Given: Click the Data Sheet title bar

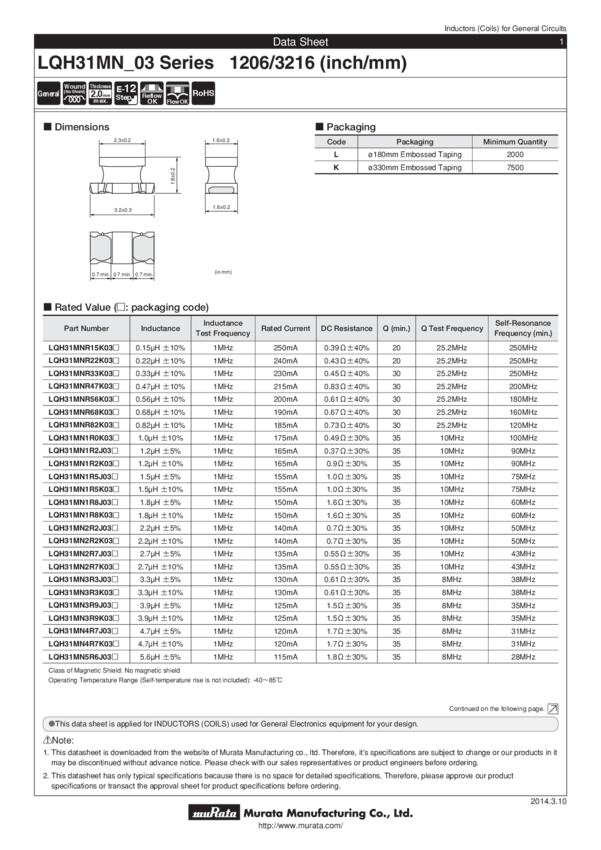Looking at the screenshot, I should 300,42.
